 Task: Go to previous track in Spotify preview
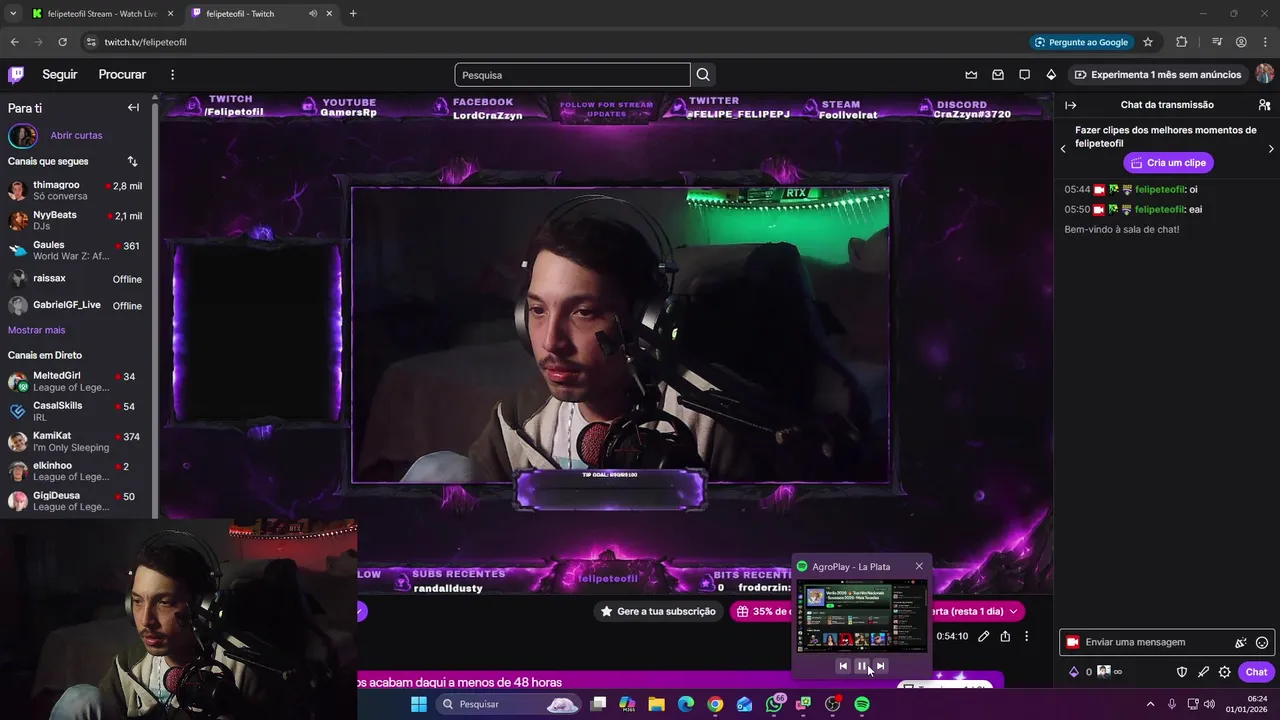click(x=843, y=666)
